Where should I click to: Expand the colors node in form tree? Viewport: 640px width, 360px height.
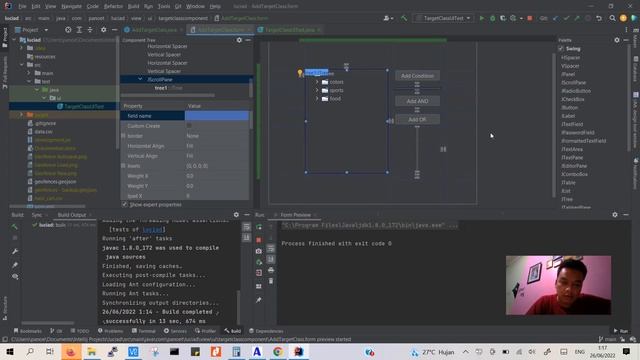(317, 82)
